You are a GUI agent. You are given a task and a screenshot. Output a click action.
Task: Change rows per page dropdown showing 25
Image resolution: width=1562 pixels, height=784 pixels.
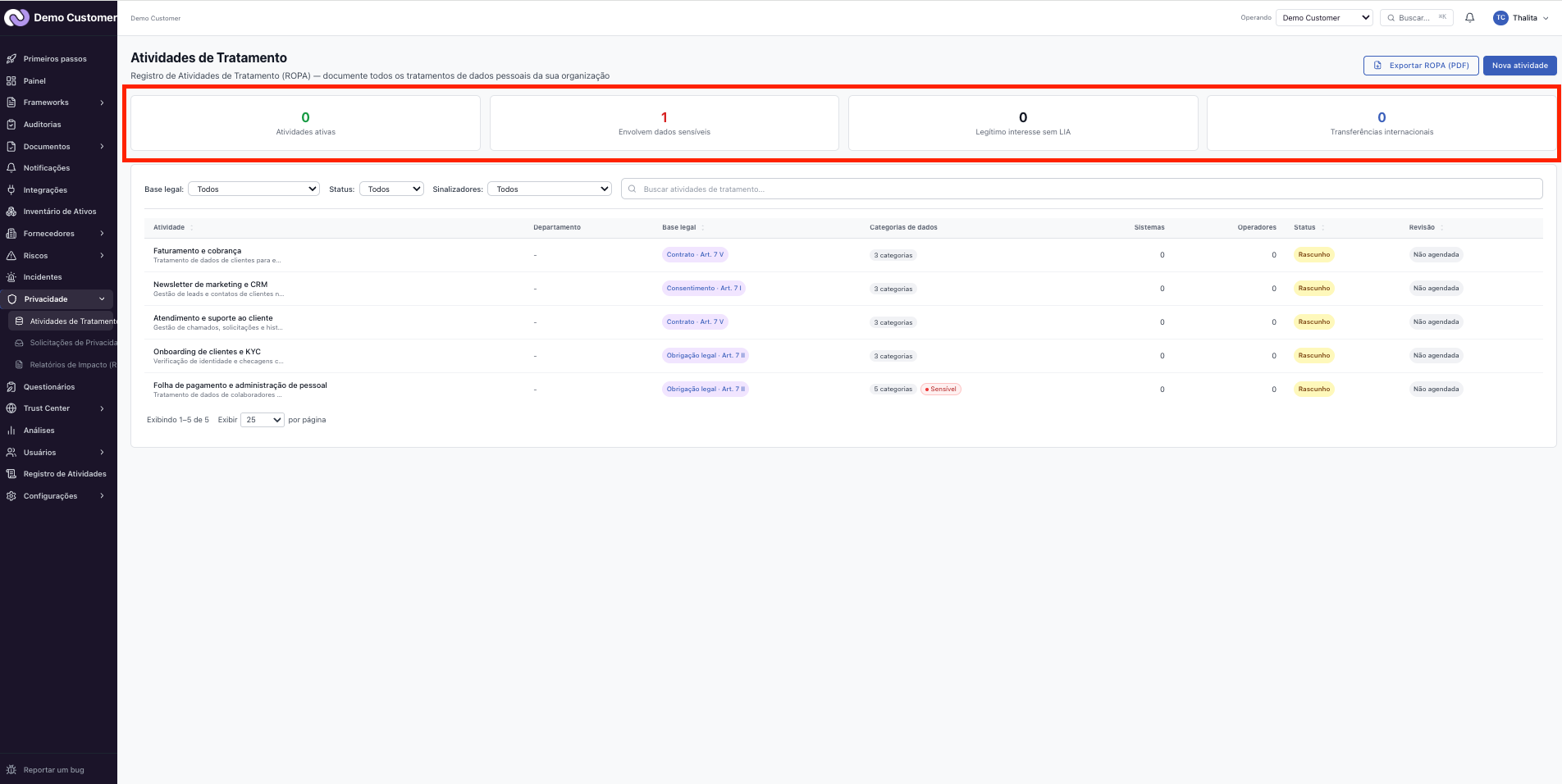(x=263, y=420)
